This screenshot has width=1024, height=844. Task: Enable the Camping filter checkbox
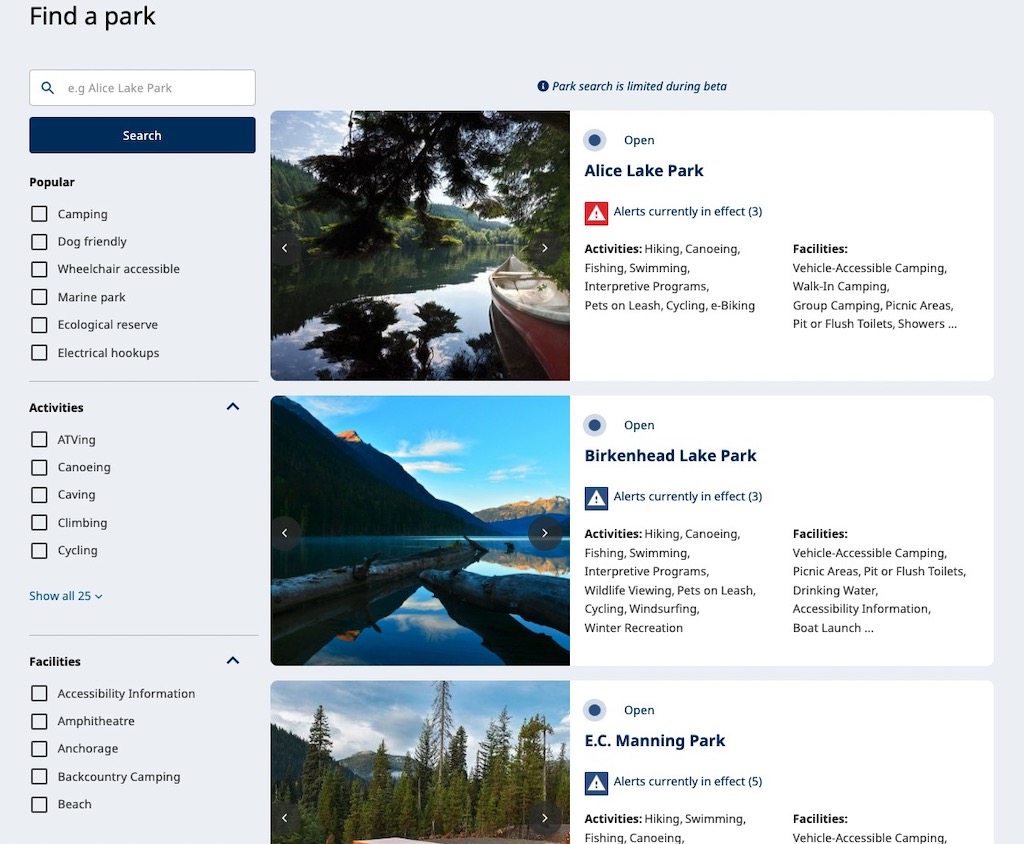39,214
